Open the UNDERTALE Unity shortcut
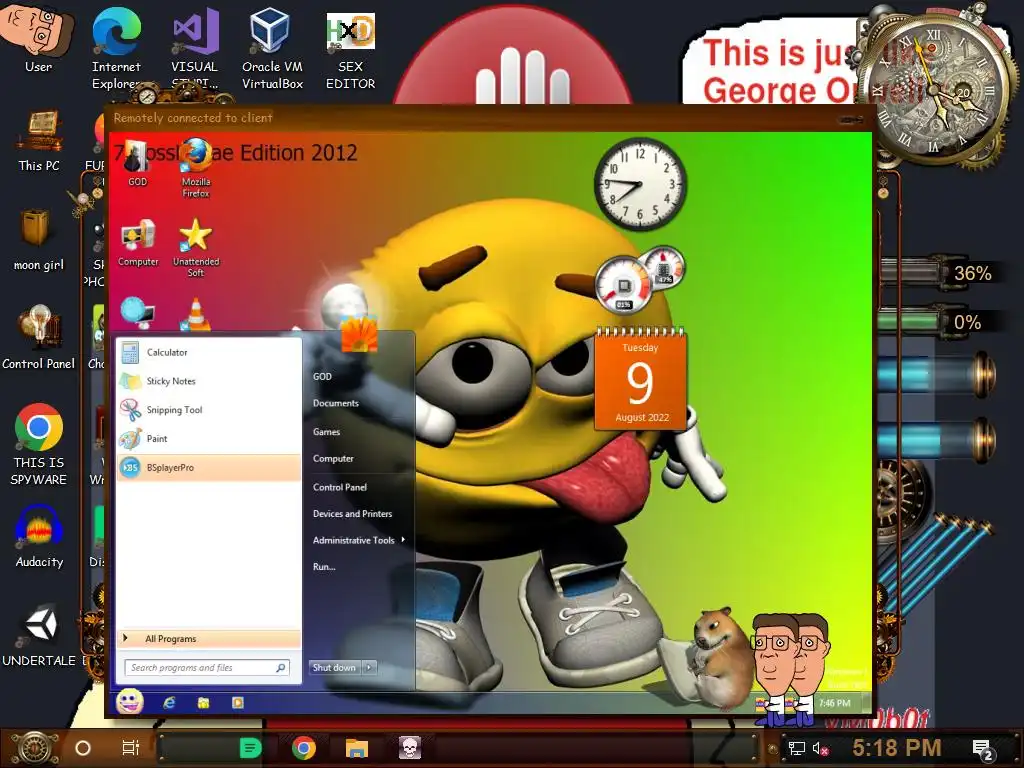This screenshot has width=1024, height=768. point(39,635)
